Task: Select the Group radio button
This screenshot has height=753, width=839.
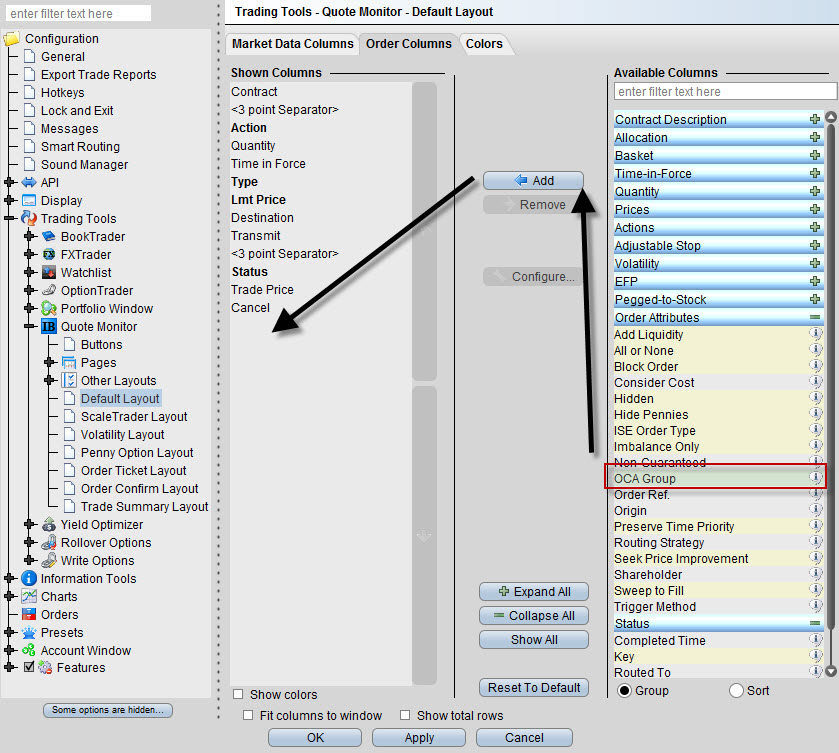Action: click(624, 690)
